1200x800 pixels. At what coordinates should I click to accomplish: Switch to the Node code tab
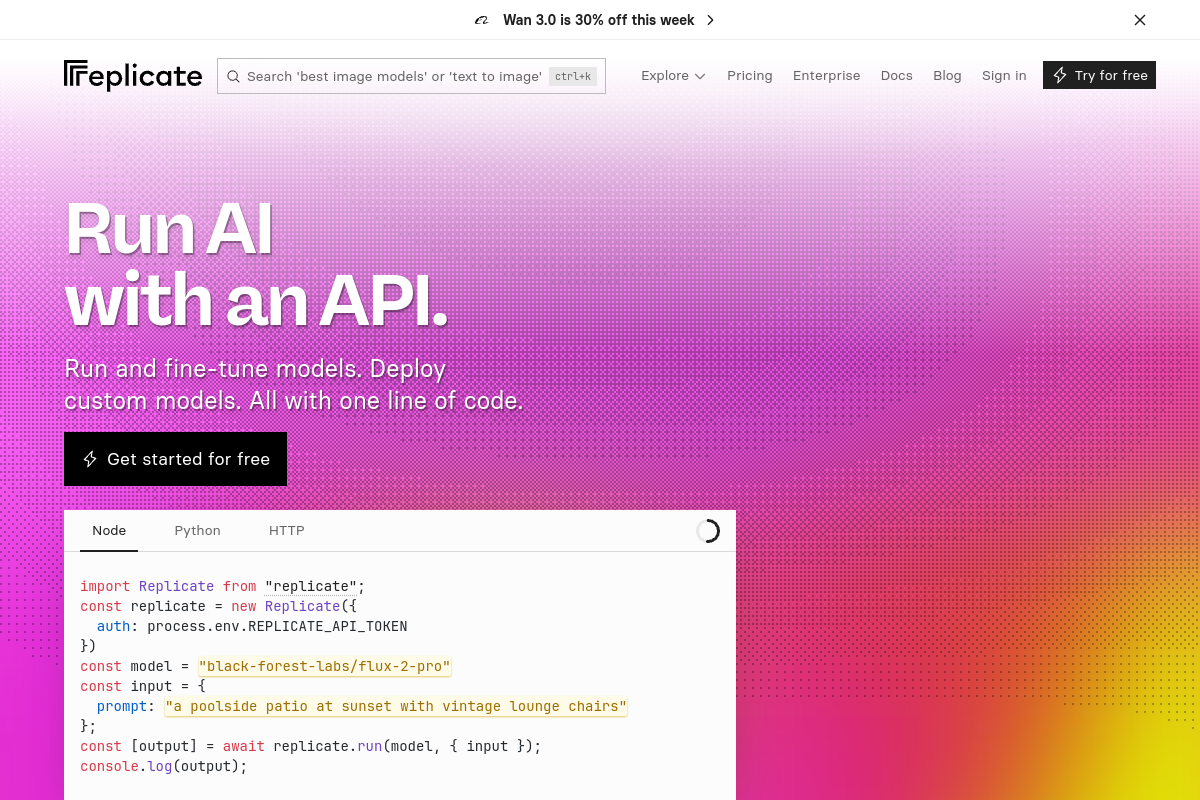[x=109, y=531]
